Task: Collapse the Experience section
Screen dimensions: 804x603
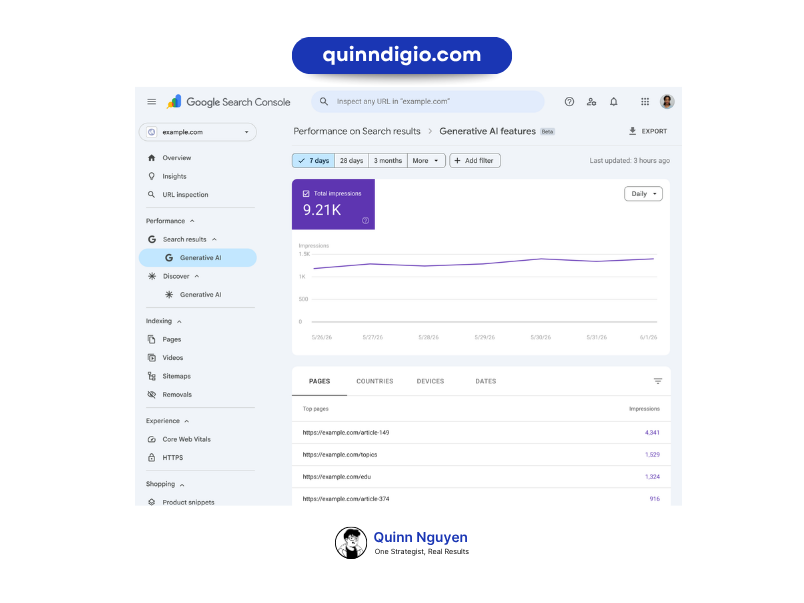Action: pos(187,421)
